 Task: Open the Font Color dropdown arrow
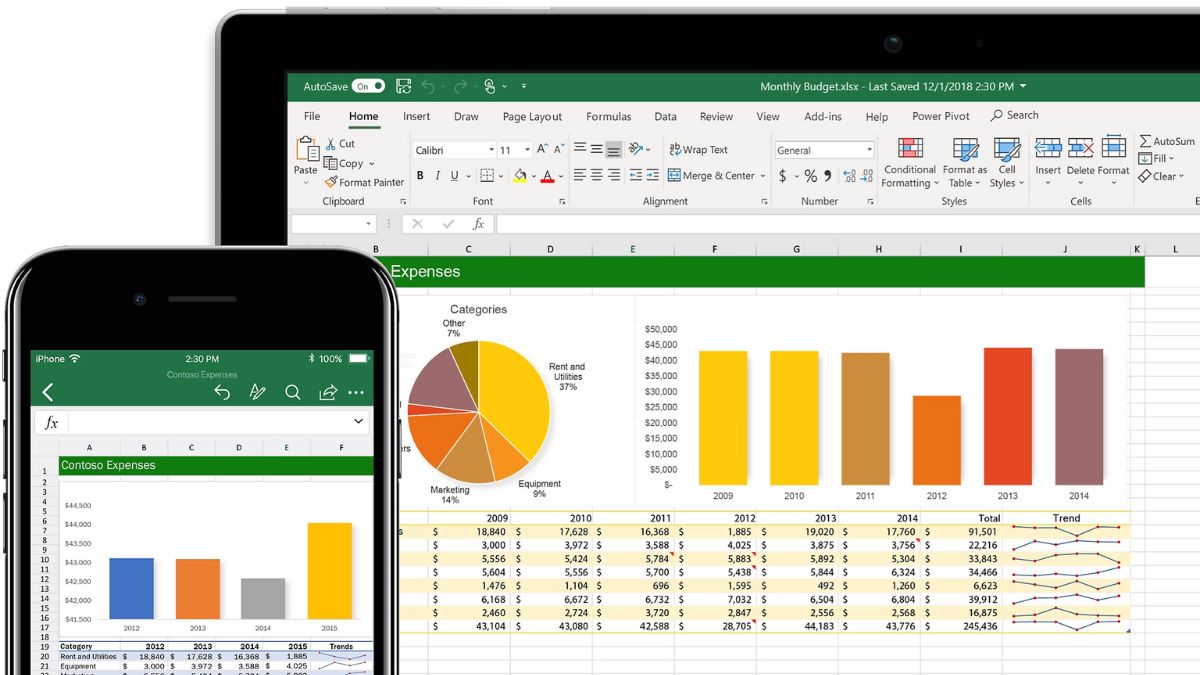[x=562, y=177]
